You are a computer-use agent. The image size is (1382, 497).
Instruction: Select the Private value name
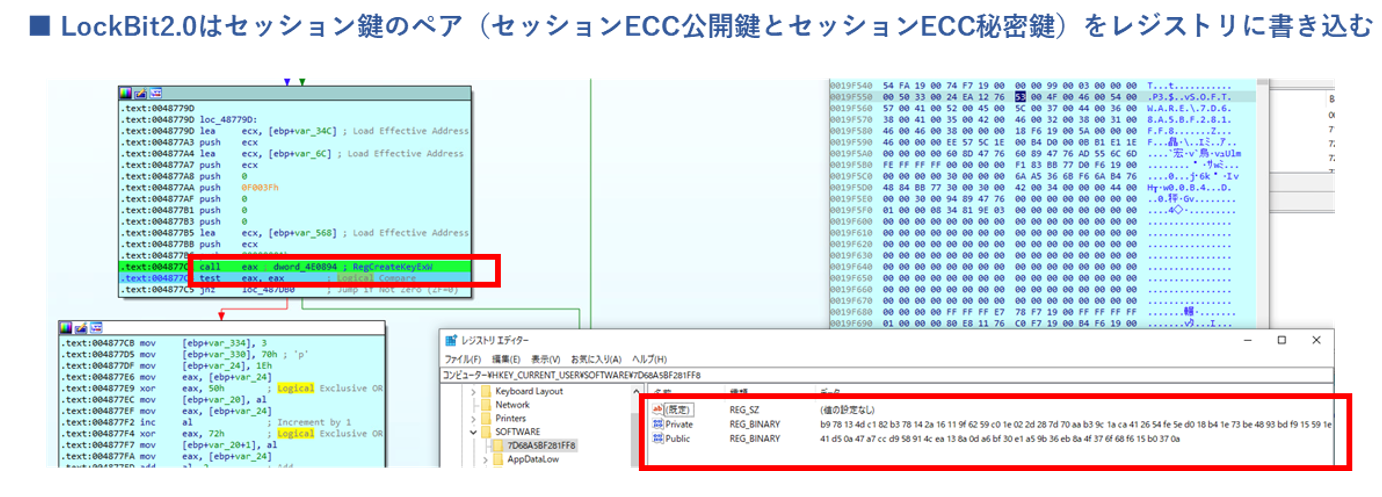tap(679, 424)
